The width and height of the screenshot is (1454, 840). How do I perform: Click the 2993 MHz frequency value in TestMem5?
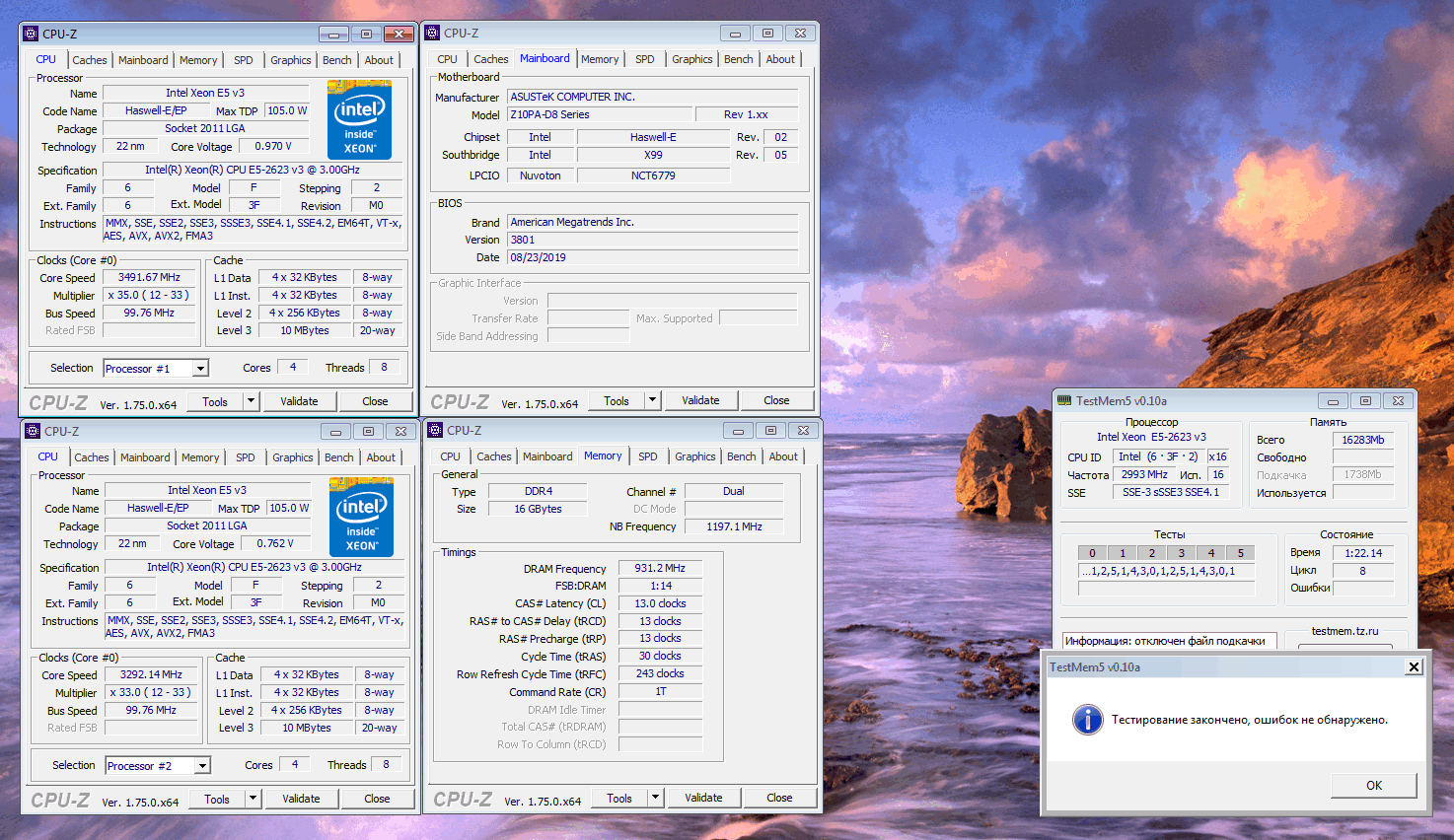point(1144,474)
